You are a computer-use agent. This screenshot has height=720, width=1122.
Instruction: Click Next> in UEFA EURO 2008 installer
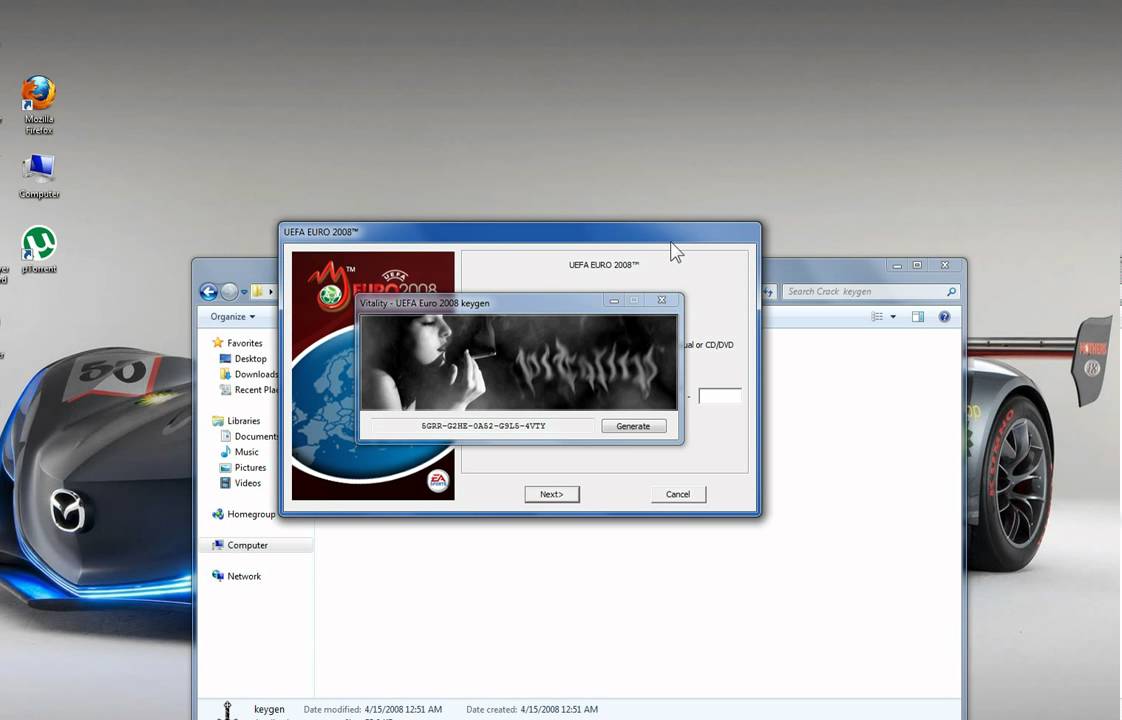click(x=552, y=495)
